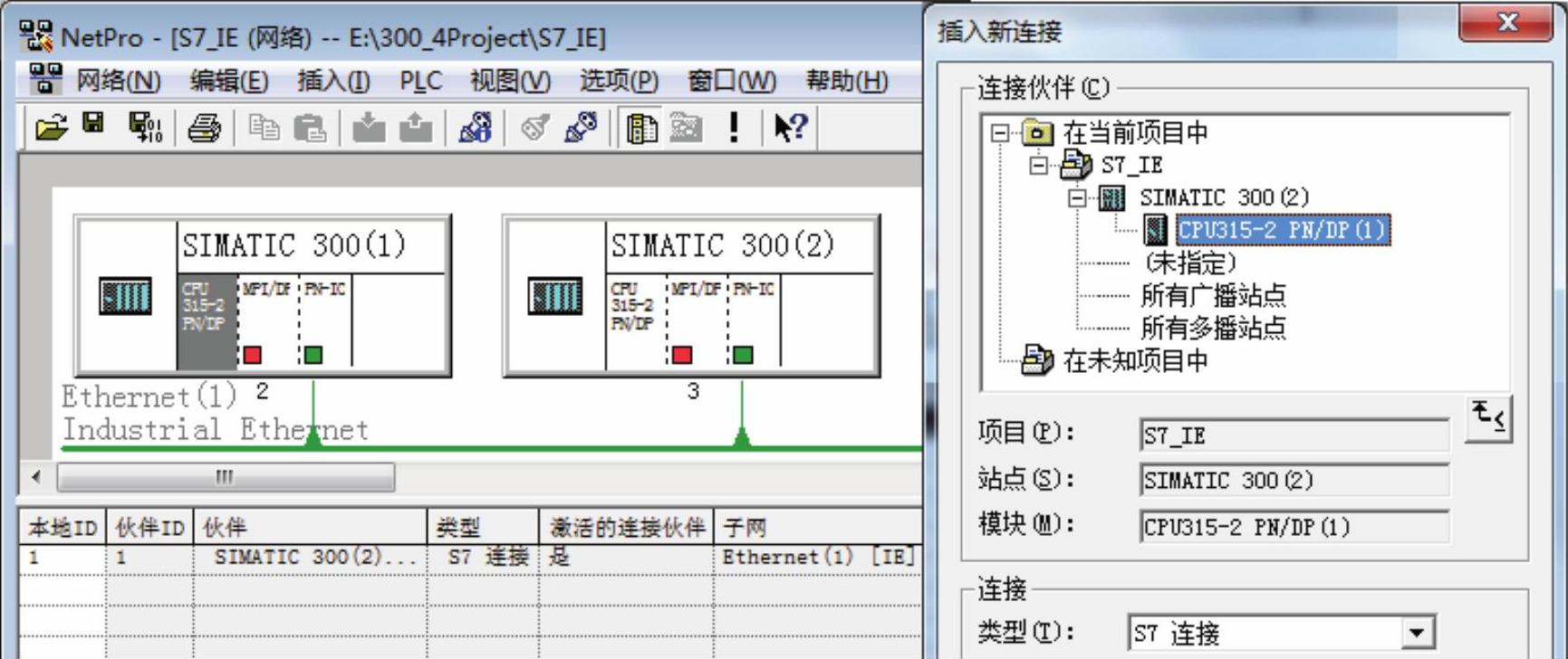
Task: Click the 类型 column header in connection table
Action: [x=483, y=527]
